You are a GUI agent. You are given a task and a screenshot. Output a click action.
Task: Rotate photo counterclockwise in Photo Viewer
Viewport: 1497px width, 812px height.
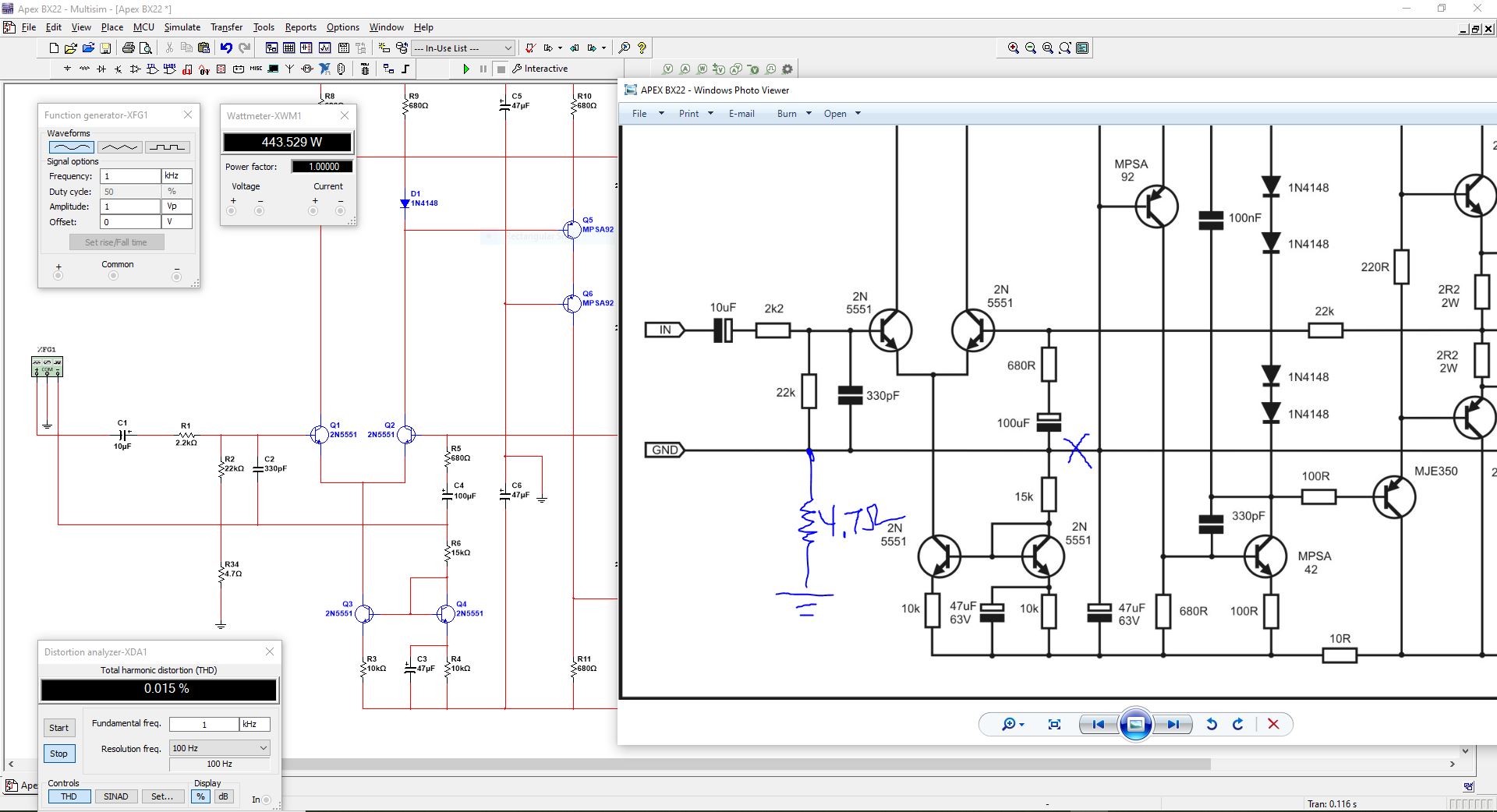click(x=1212, y=724)
